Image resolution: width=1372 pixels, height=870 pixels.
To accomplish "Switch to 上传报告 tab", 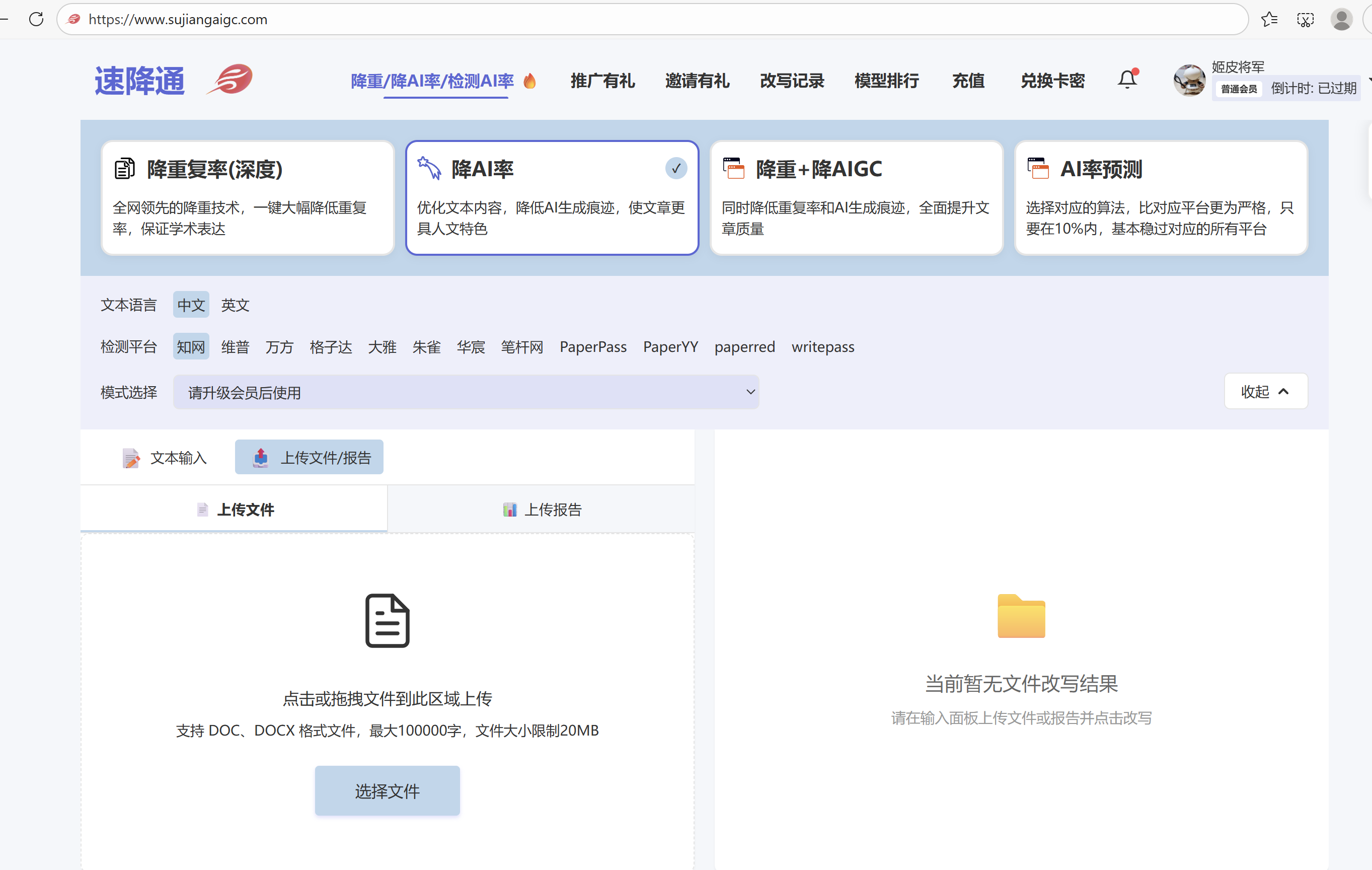I will pyautogui.click(x=541, y=509).
